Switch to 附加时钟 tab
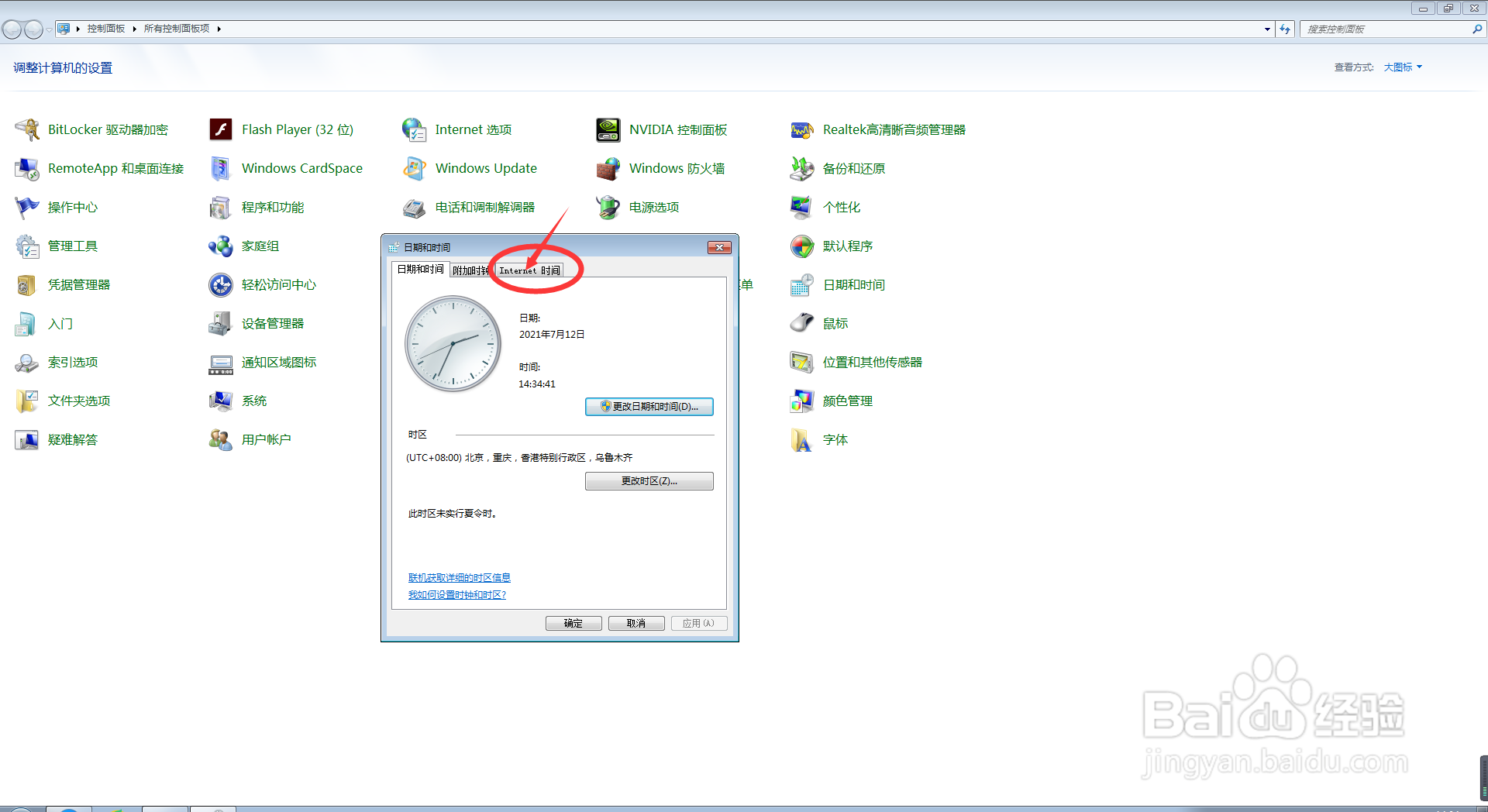Image resolution: width=1488 pixels, height=812 pixels. [x=470, y=270]
